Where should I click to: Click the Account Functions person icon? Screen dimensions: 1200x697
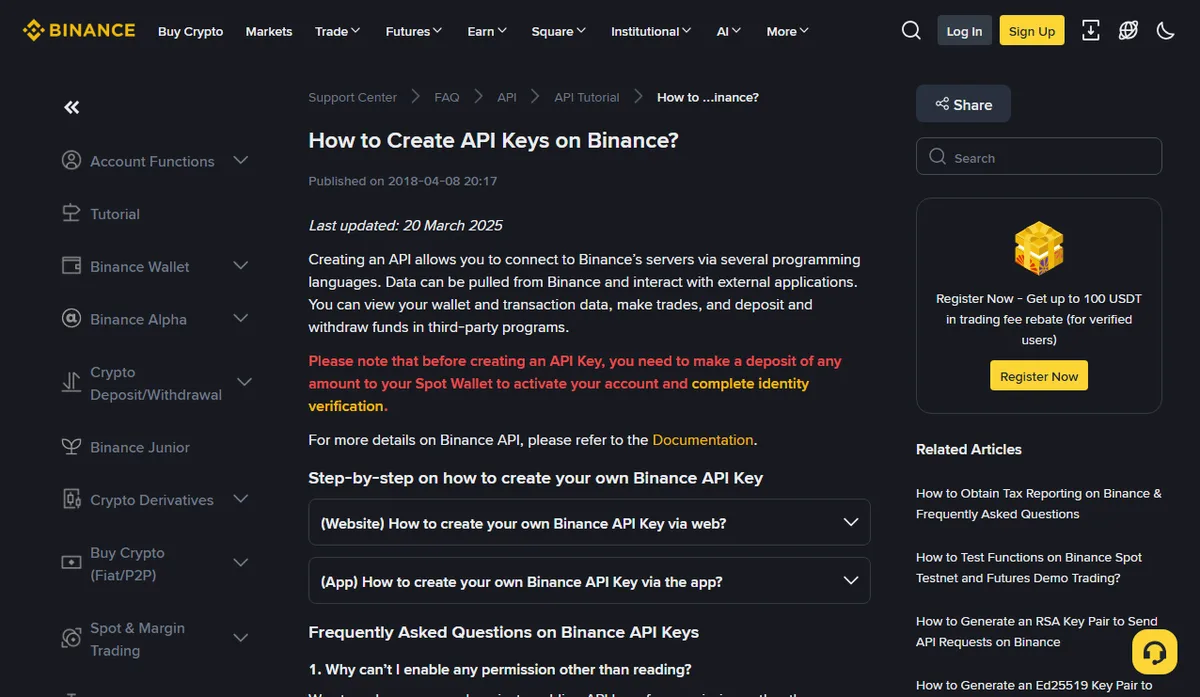pos(71,160)
